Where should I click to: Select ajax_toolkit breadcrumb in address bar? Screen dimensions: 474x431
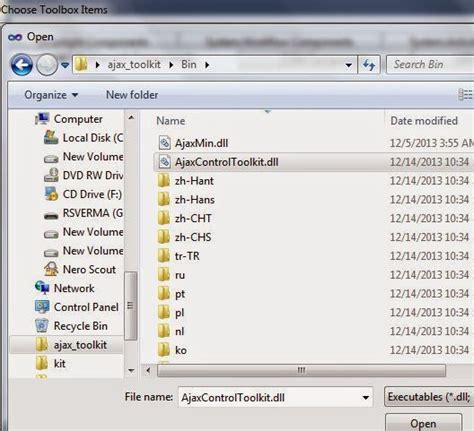coord(134,64)
